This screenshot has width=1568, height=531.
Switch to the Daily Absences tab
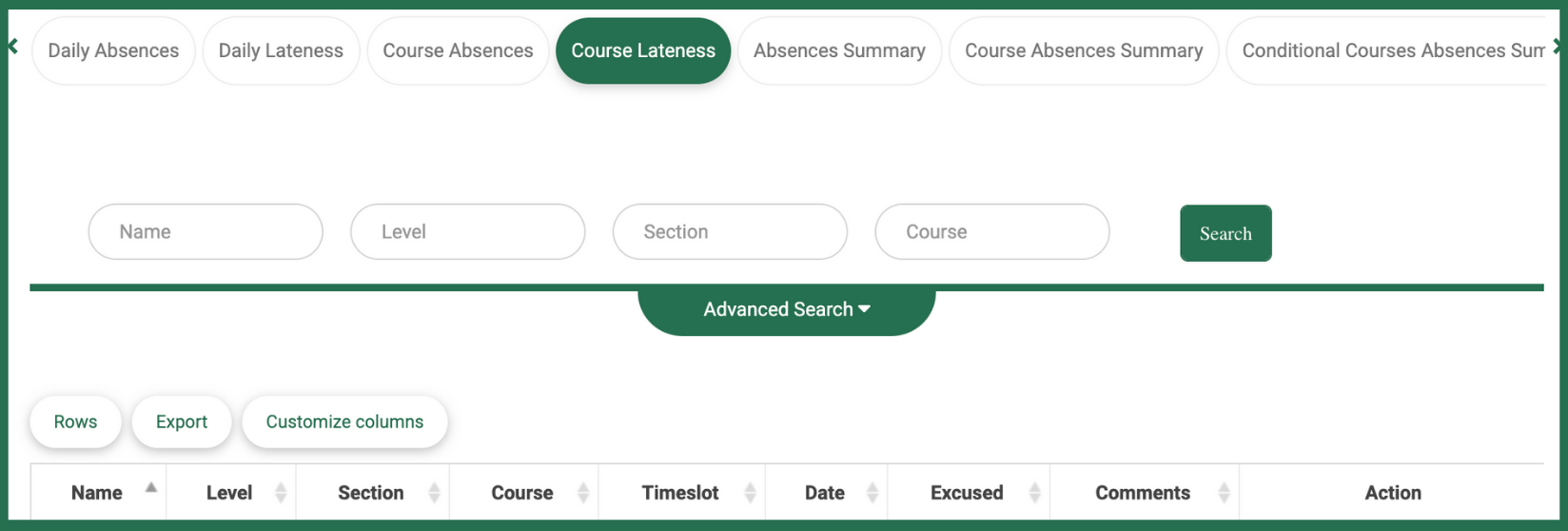pos(113,50)
